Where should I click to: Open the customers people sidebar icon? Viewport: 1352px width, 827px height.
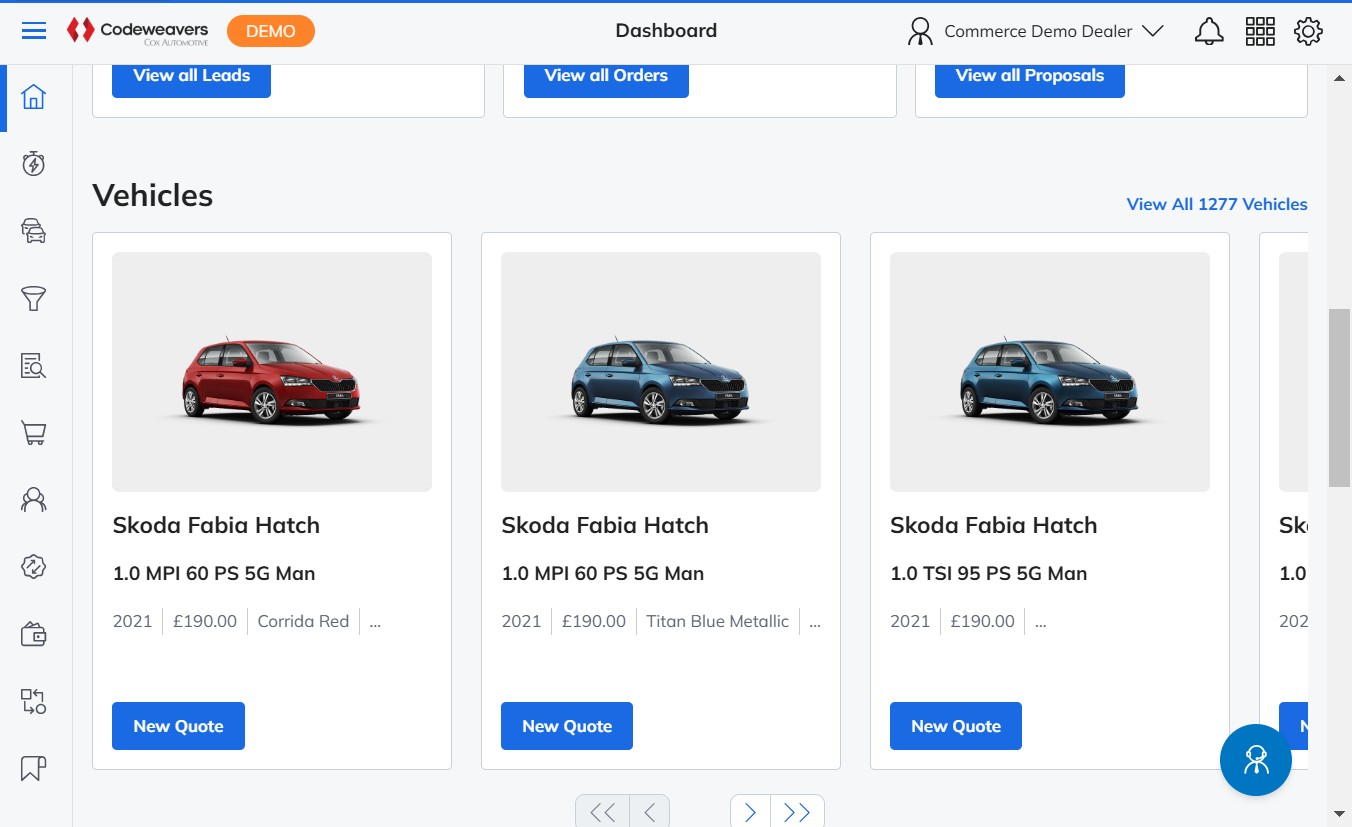(x=34, y=500)
